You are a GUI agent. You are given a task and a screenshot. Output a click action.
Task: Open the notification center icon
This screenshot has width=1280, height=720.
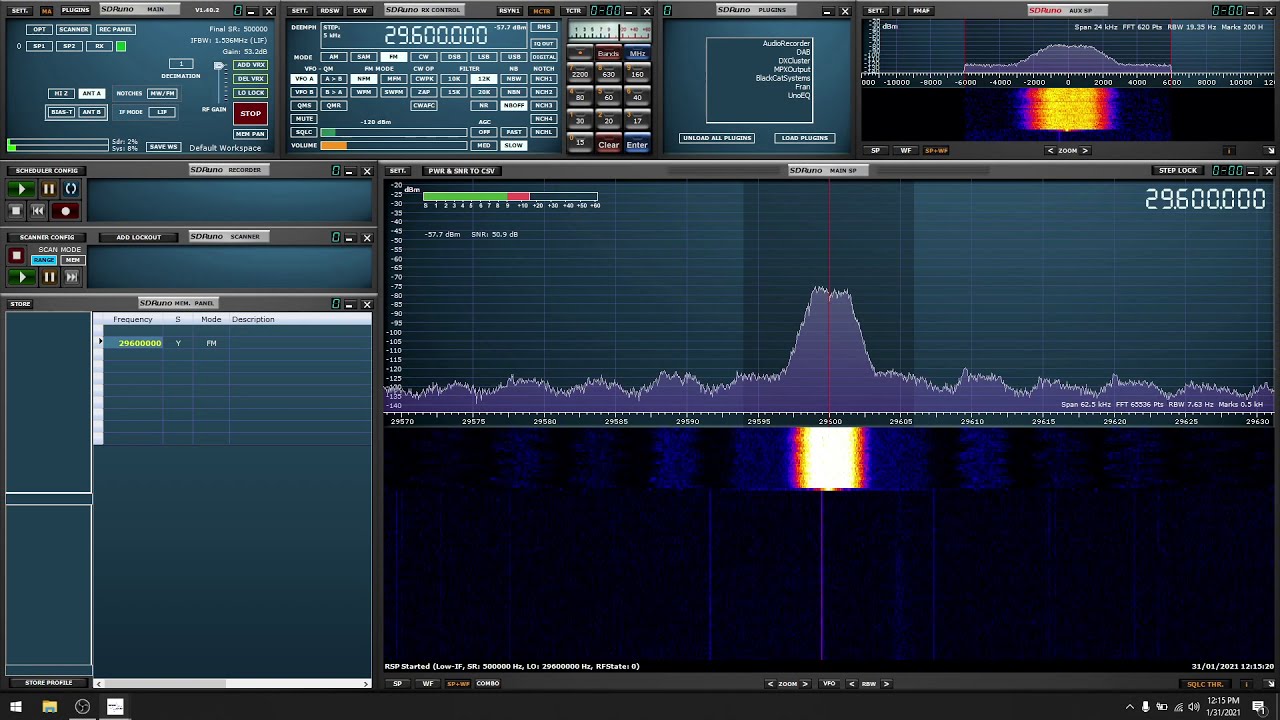pos(1259,707)
